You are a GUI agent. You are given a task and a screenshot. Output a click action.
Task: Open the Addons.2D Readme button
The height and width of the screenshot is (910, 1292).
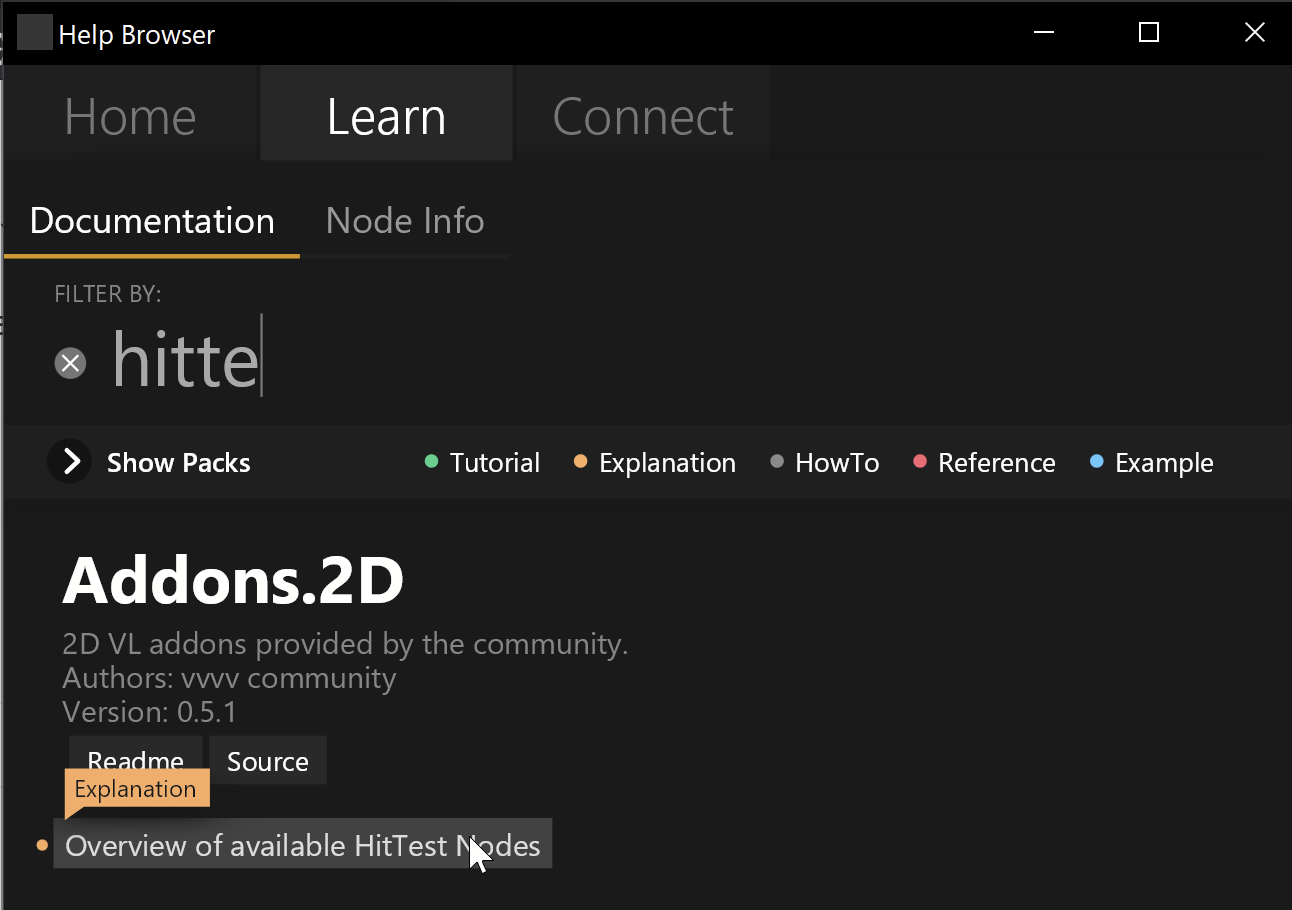[136, 756]
